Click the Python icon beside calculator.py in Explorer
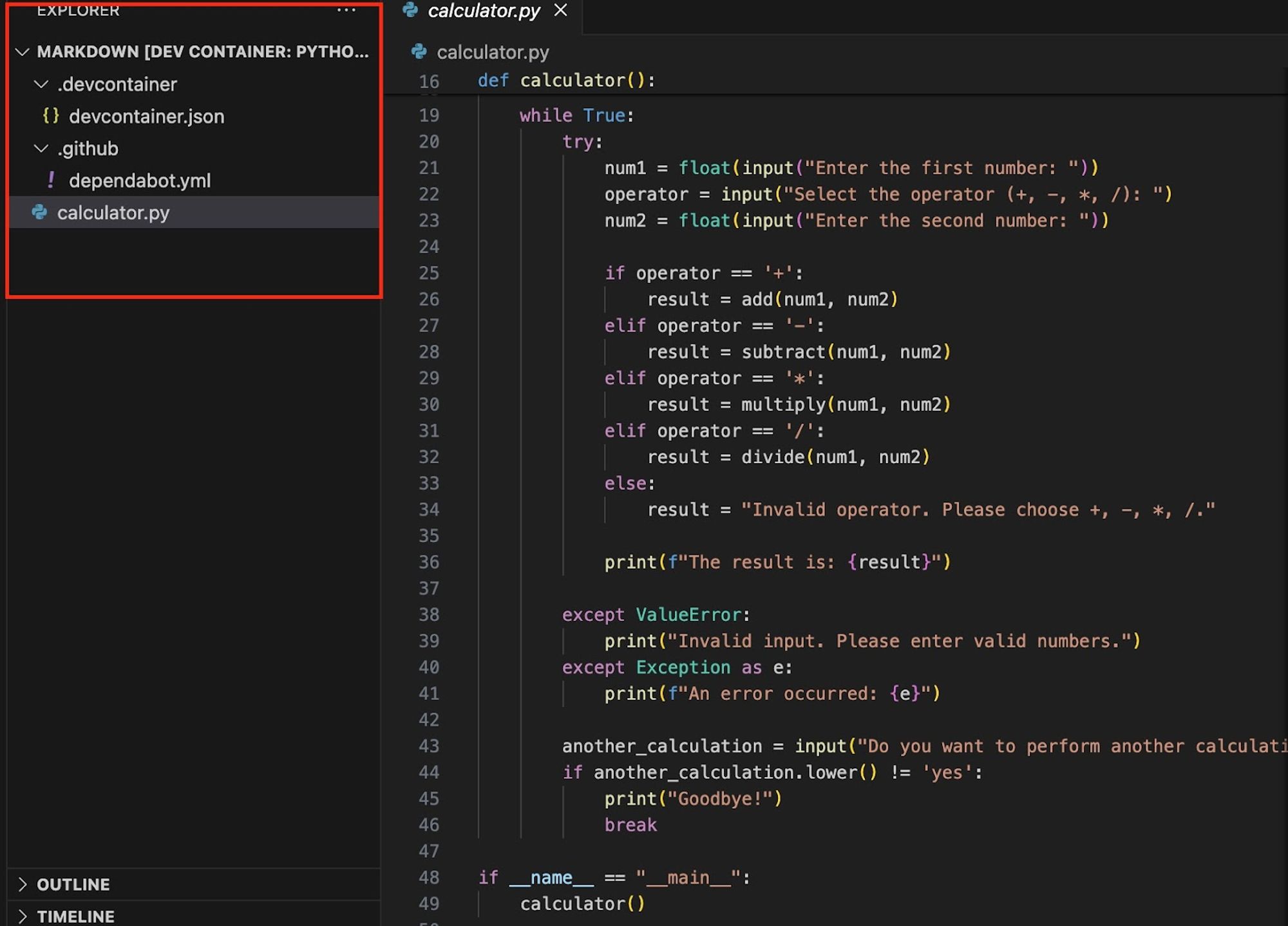Screen dimensions: 1288x926 pyautogui.click(x=40, y=213)
